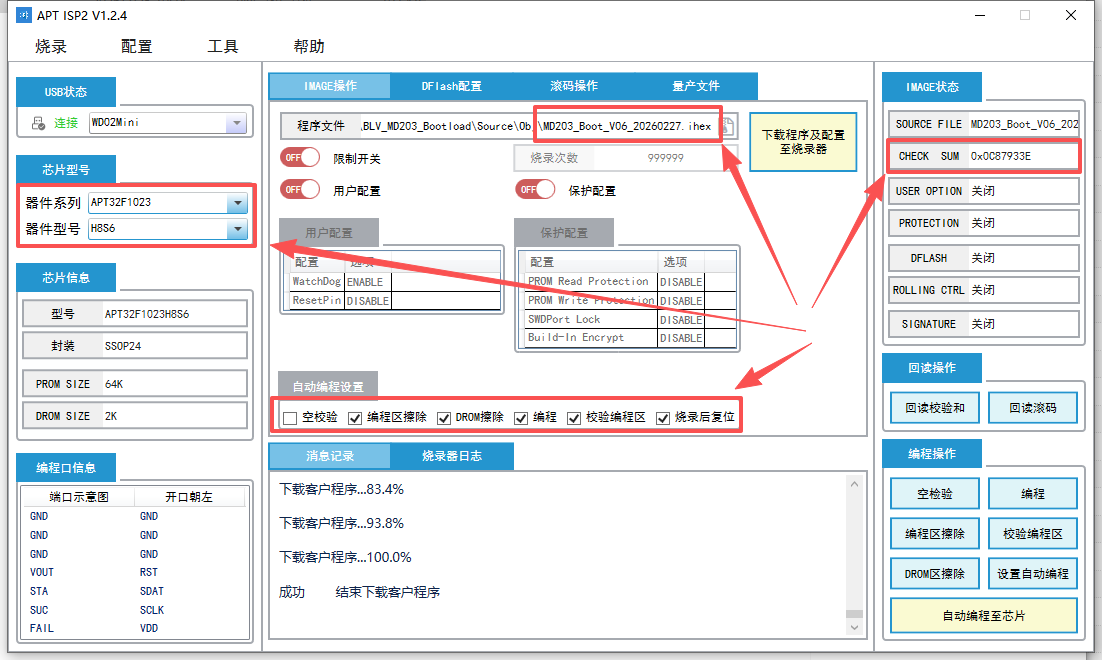Click 下载程序及配置至烧录器 button
This screenshot has width=1102, height=660.
[803, 142]
